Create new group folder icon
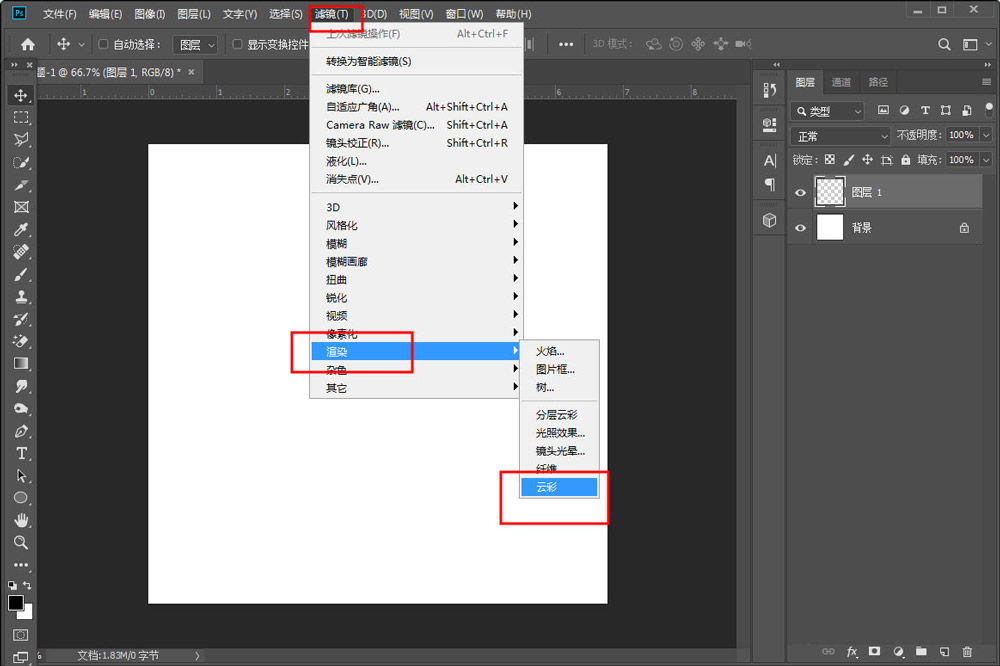Viewport: 1000px width, 666px height. click(x=921, y=651)
